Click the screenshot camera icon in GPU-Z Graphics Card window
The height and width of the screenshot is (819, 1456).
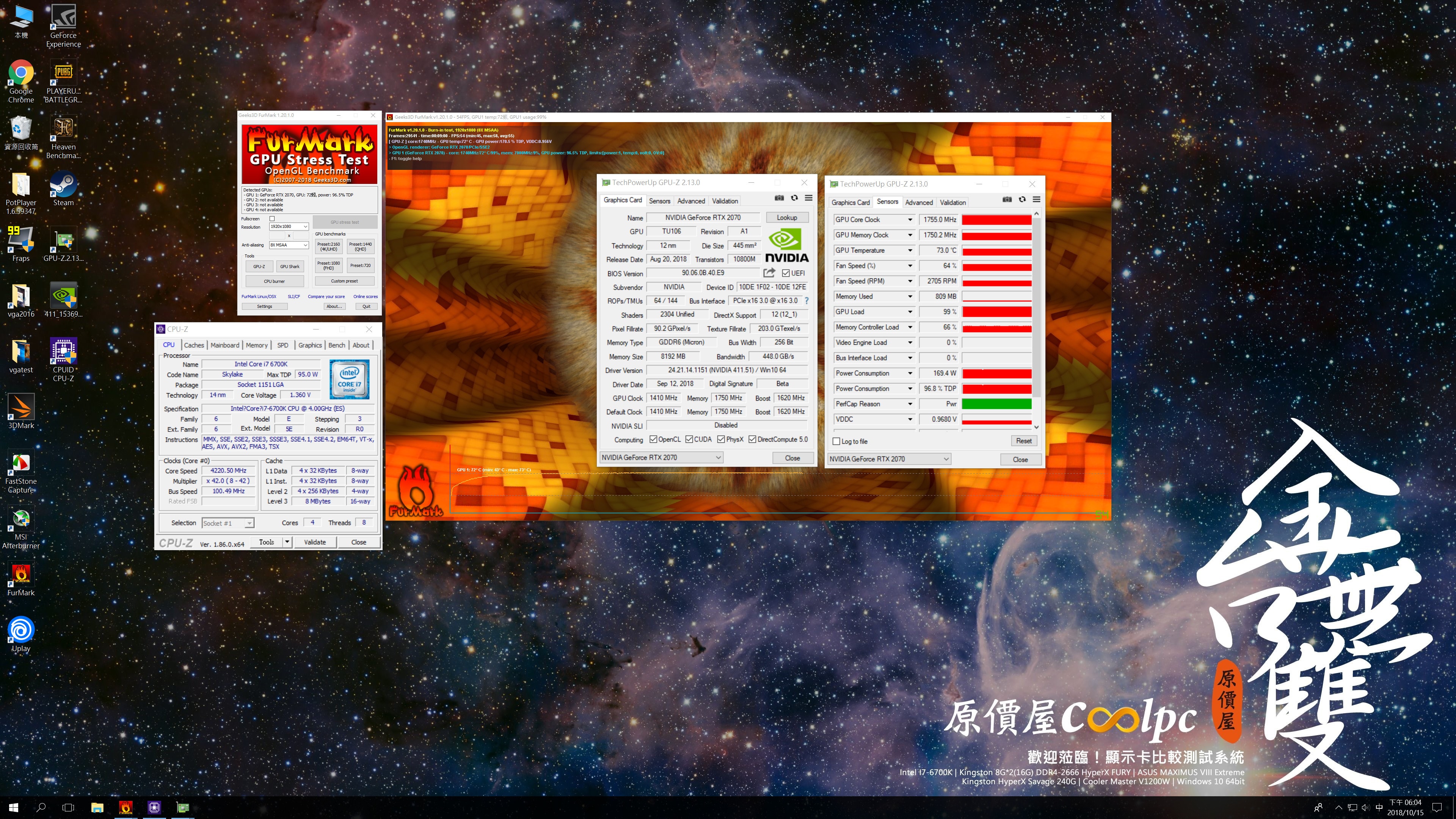pyautogui.click(x=780, y=198)
